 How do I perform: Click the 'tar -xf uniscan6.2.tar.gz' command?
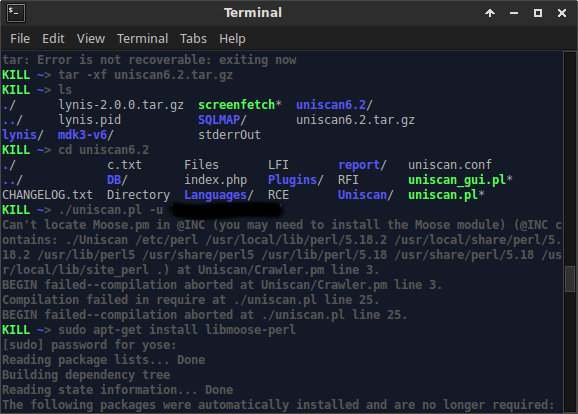click(146, 75)
